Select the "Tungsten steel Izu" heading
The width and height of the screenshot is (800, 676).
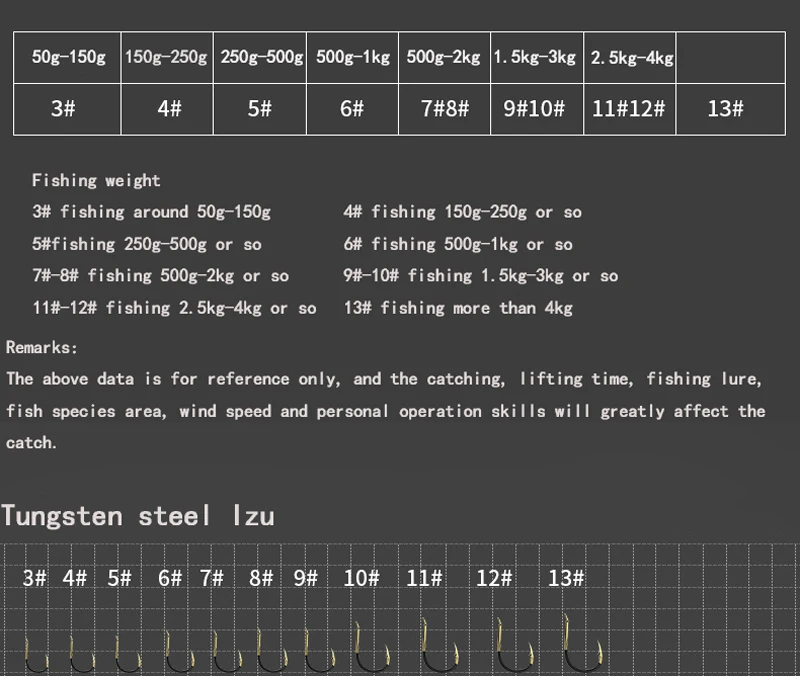pos(138,516)
